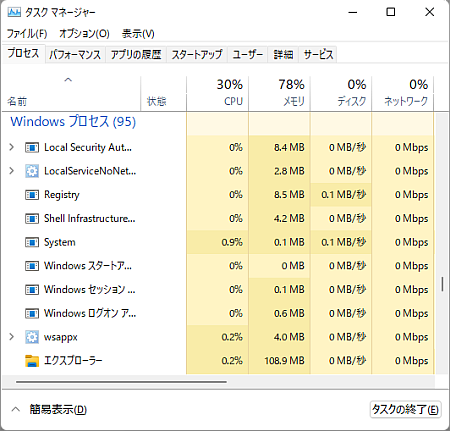This screenshot has width=450, height=431.
Task: Select the wsappx process name
Action: [61, 337]
